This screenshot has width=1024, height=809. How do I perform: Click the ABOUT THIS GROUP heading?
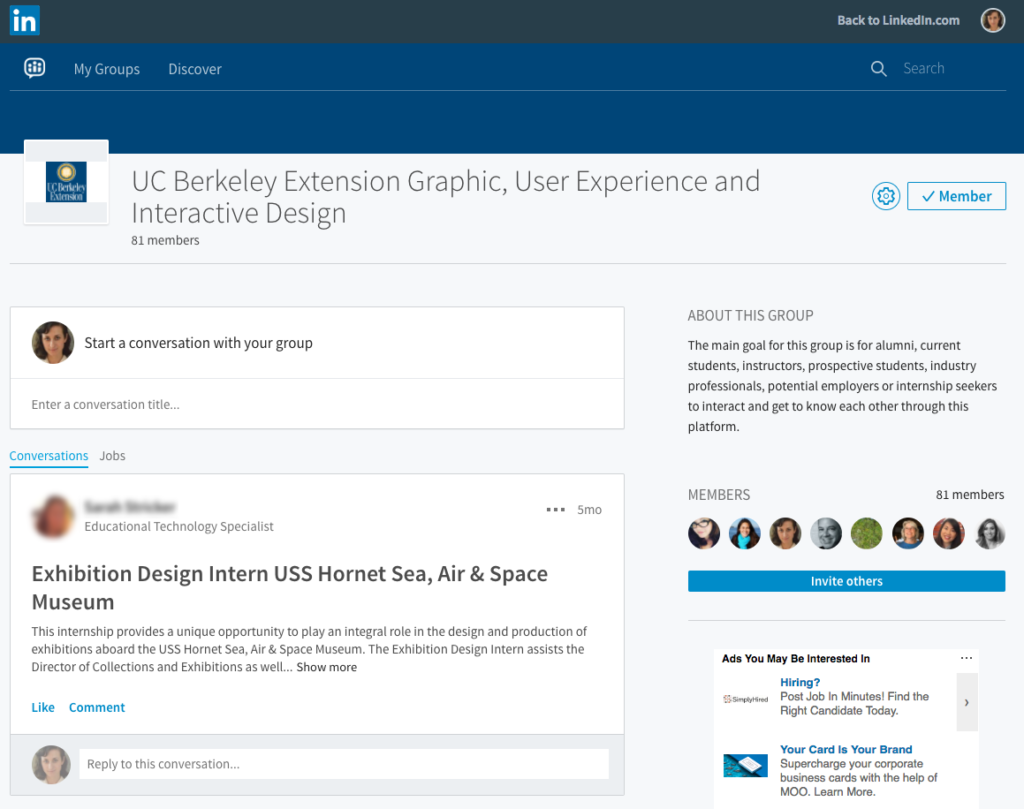[x=750, y=315]
